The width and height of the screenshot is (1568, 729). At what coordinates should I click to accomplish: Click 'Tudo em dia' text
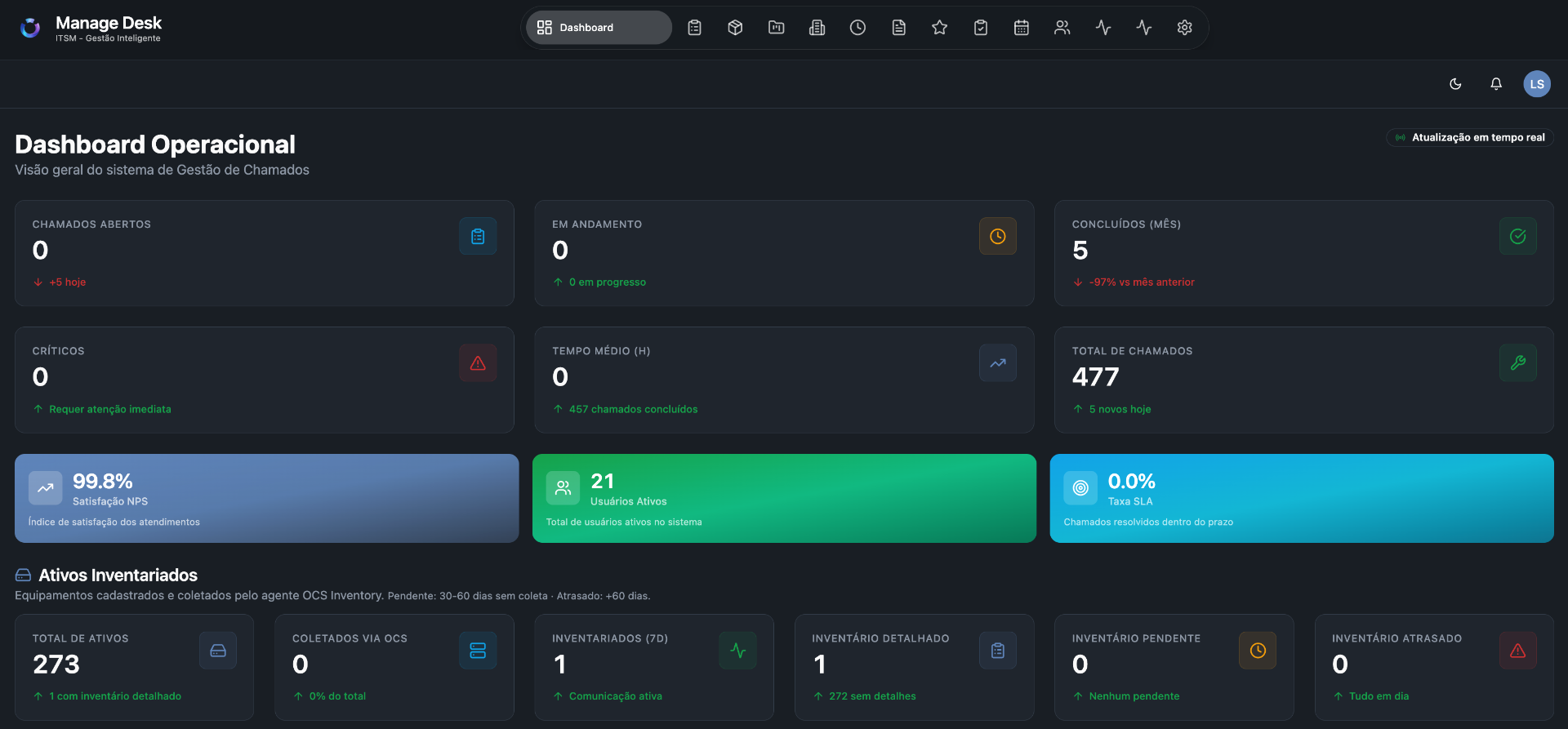point(1379,696)
